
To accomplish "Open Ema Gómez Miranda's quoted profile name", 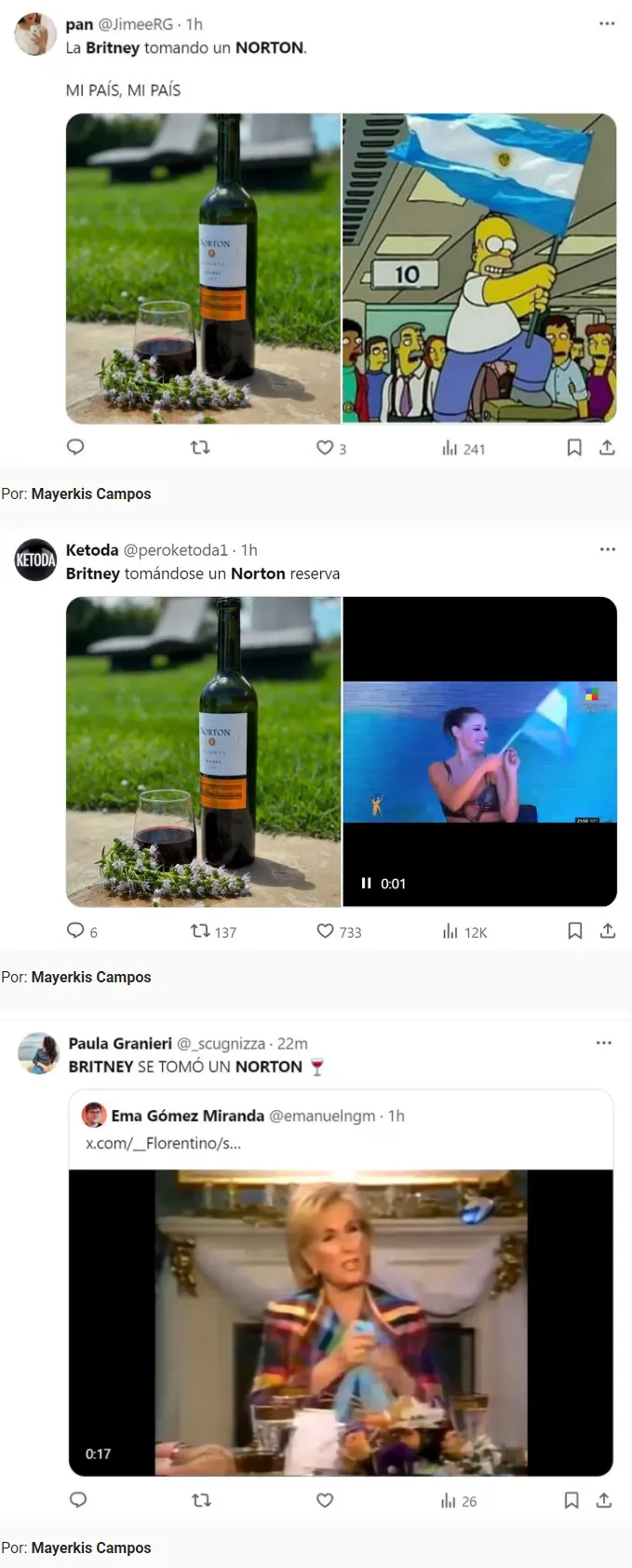I will (187, 1115).
